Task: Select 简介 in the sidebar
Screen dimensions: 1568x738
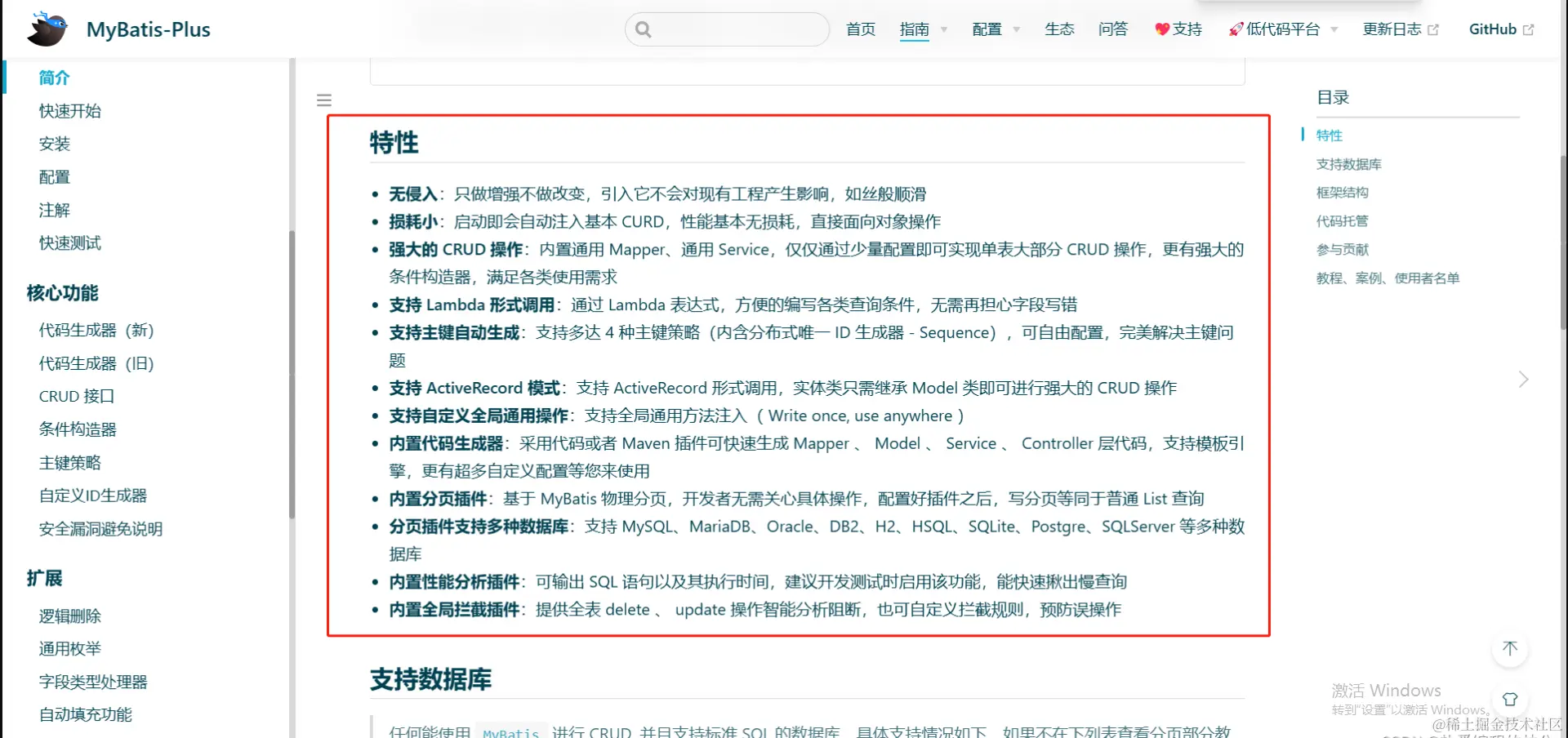Action: [x=55, y=78]
